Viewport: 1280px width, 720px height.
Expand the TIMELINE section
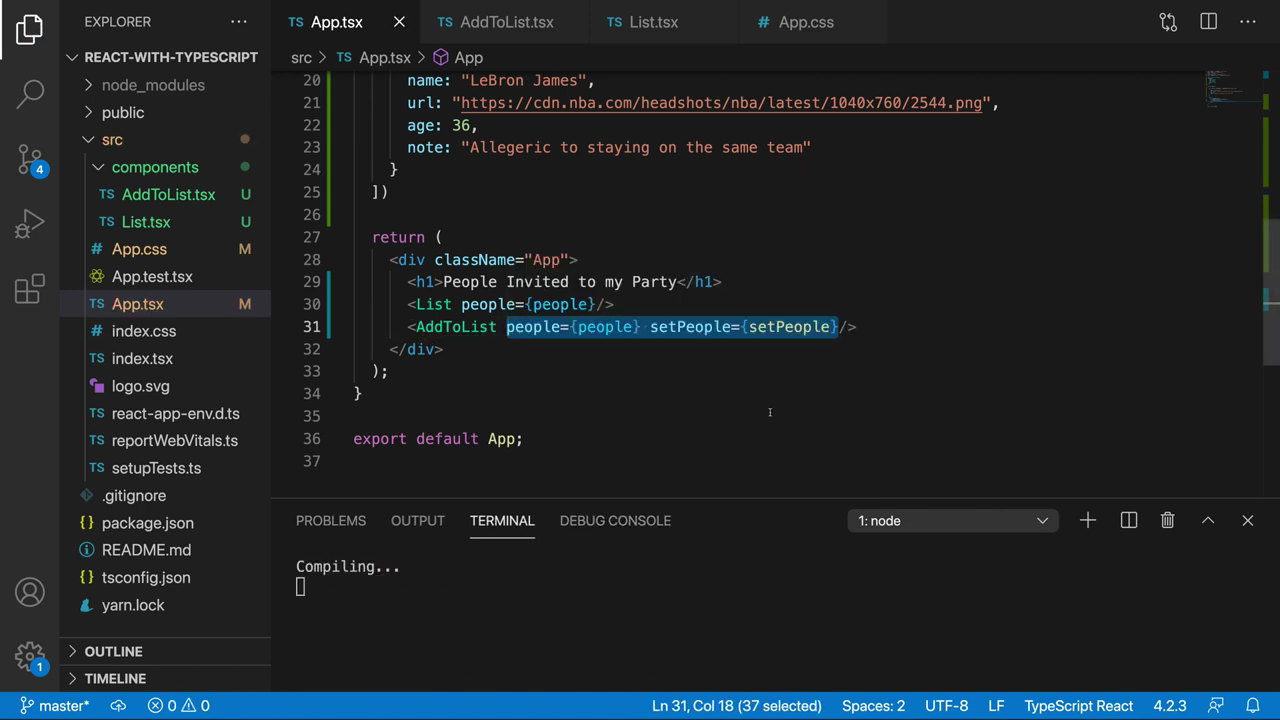coord(165,678)
